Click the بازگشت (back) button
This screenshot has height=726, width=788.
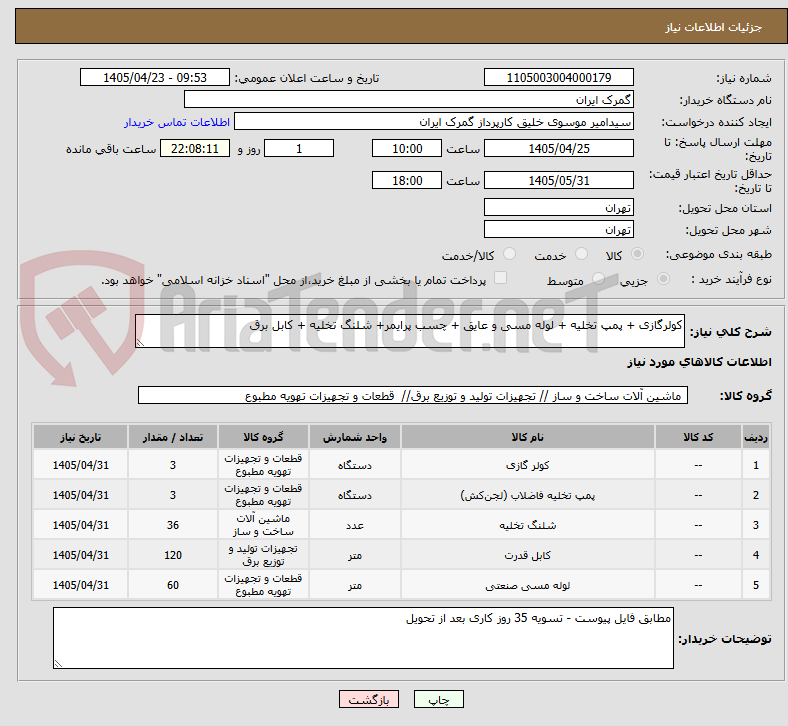pyautogui.click(x=368, y=699)
